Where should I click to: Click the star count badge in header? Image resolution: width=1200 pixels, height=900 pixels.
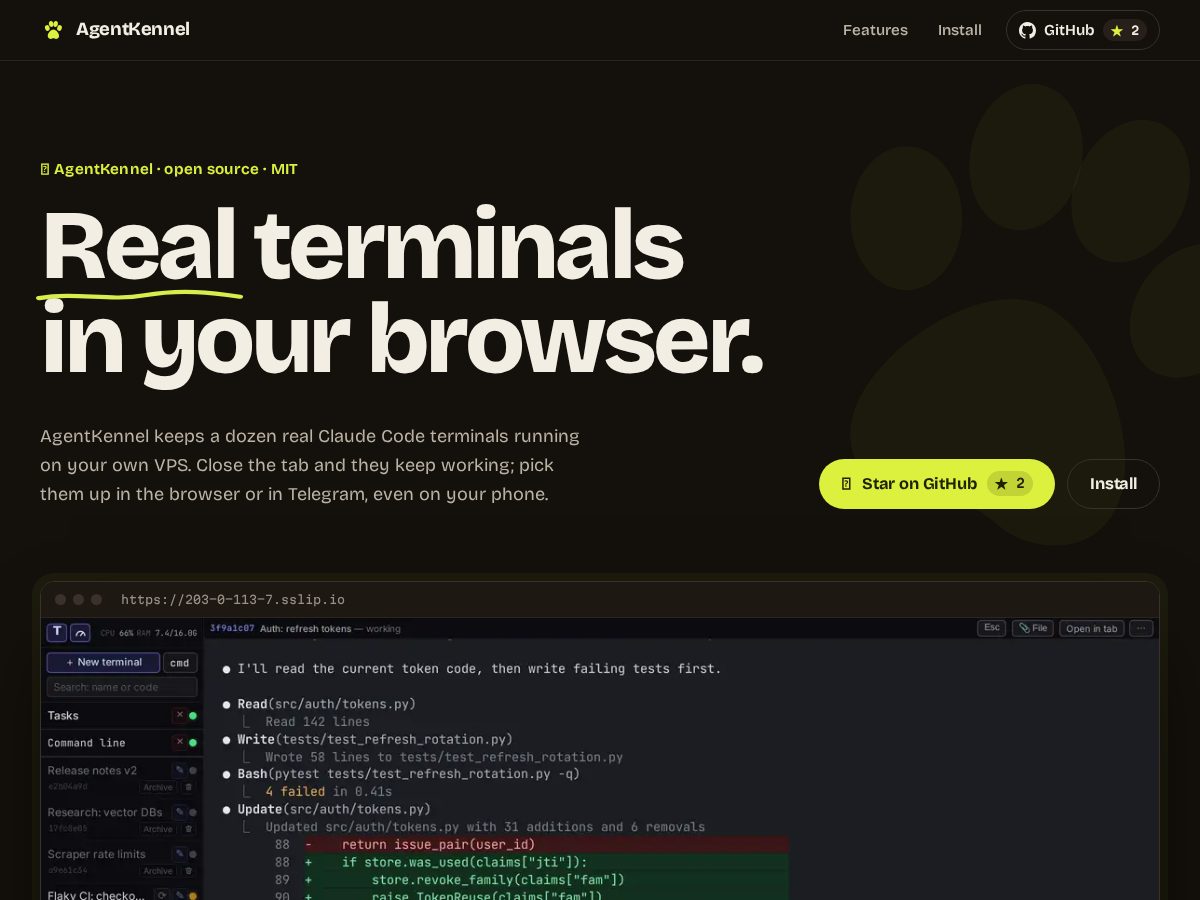[x=1125, y=31]
